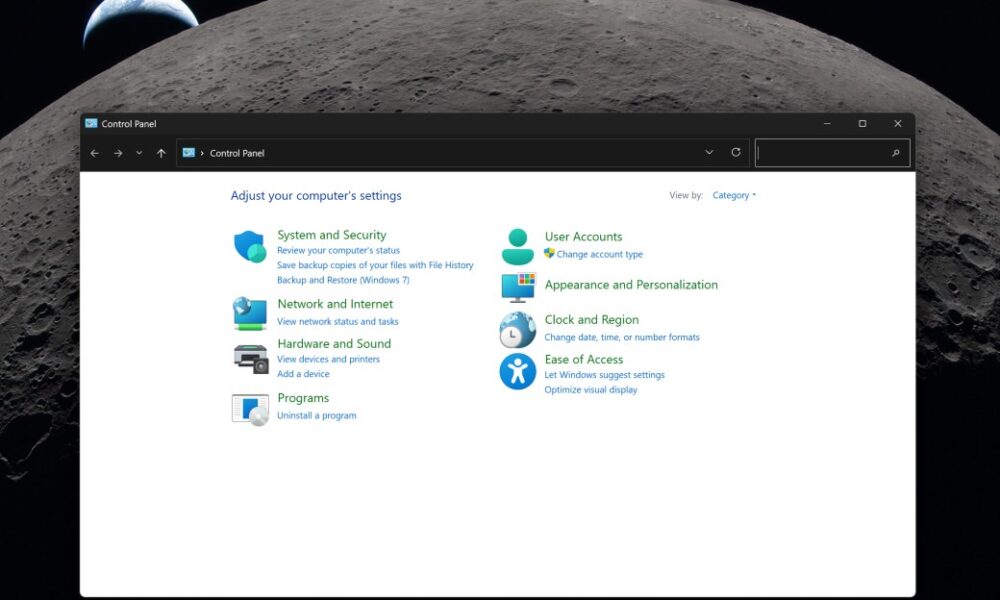Click Change date, time, or number formats
The height and width of the screenshot is (600, 1000).
622,337
